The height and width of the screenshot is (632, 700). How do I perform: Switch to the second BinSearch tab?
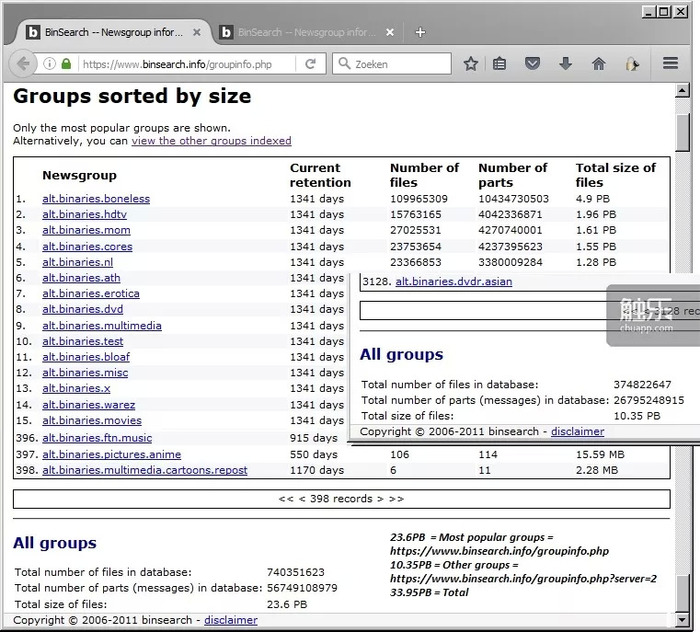coord(308,32)
